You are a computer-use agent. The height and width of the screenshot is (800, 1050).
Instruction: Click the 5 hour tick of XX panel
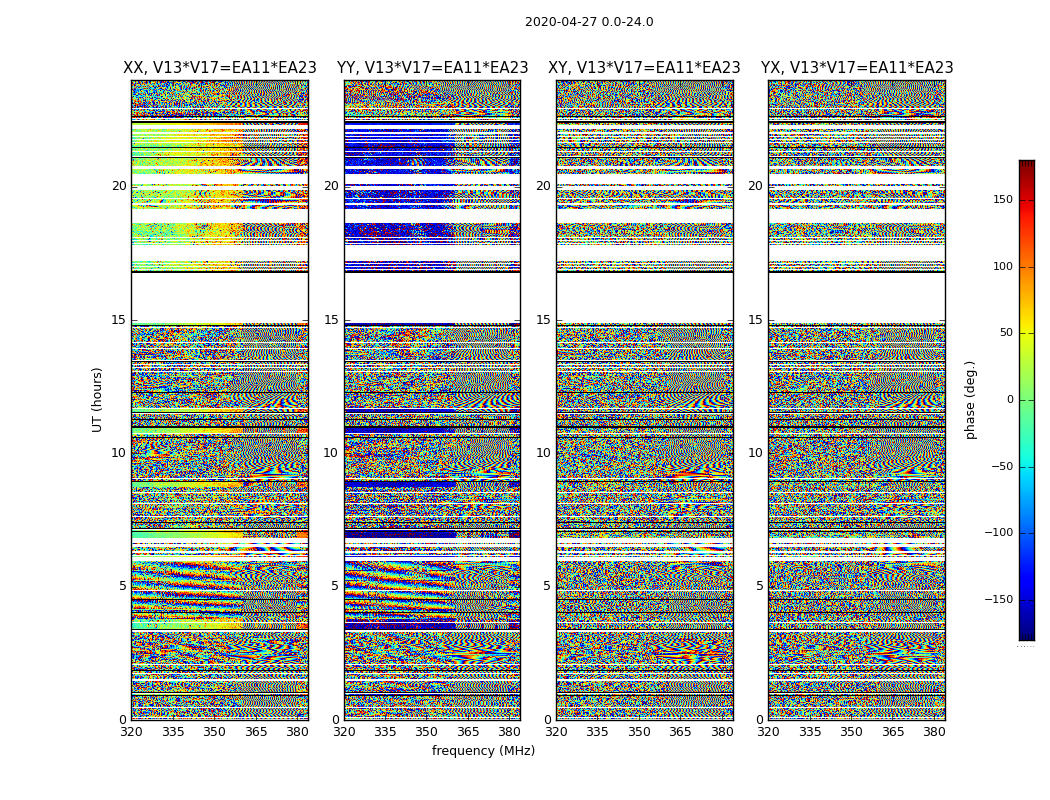point(123,586)
